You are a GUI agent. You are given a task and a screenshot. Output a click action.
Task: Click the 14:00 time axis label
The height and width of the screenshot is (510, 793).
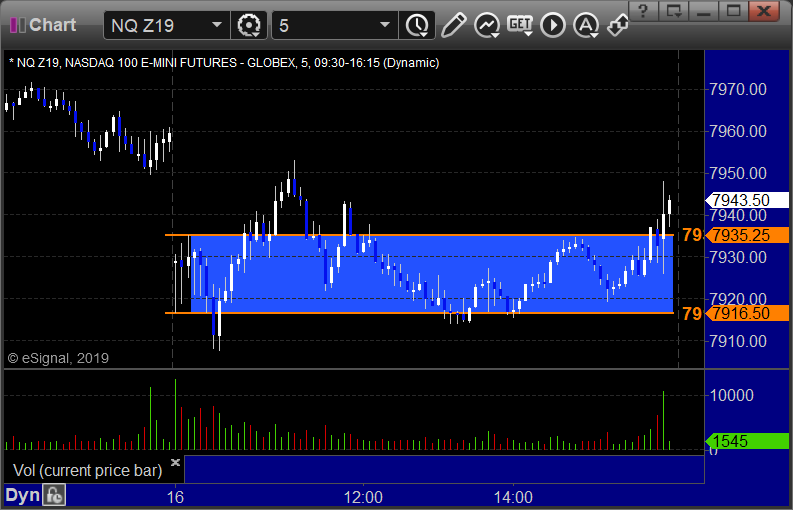pyautogui.click(x=513, y=497)
